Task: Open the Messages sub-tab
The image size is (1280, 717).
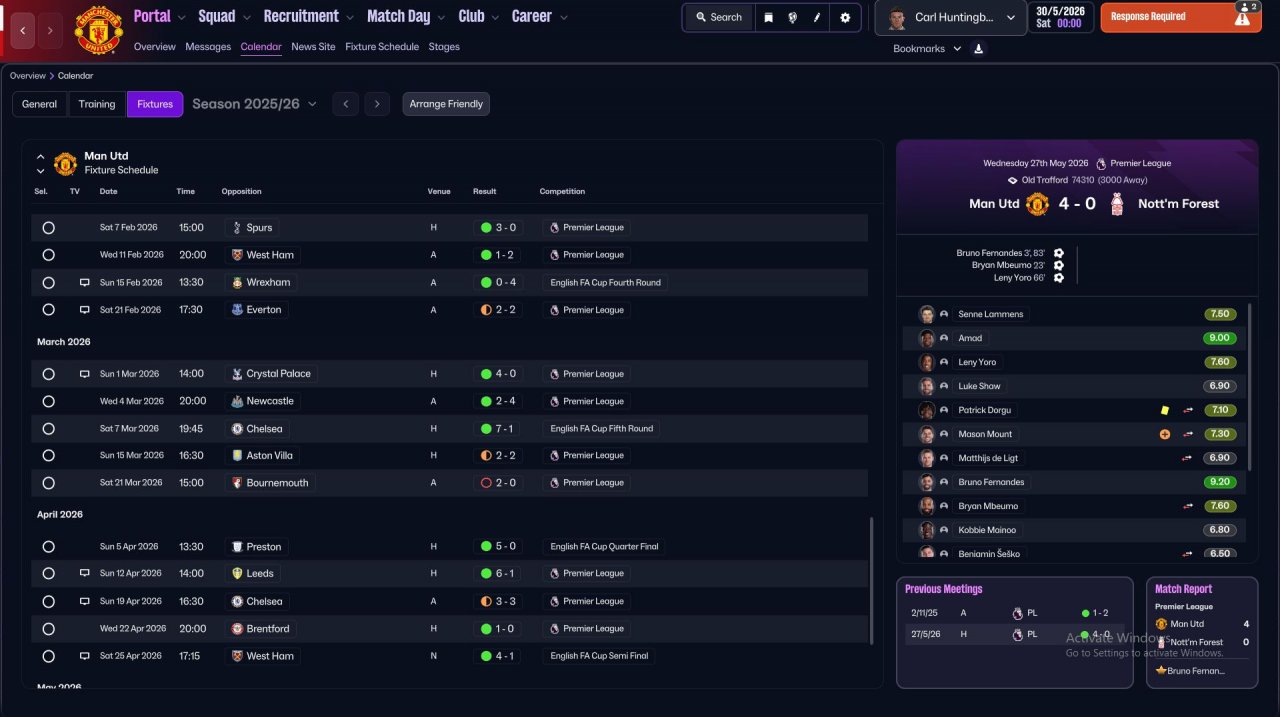Action: [x=208, y=47]
